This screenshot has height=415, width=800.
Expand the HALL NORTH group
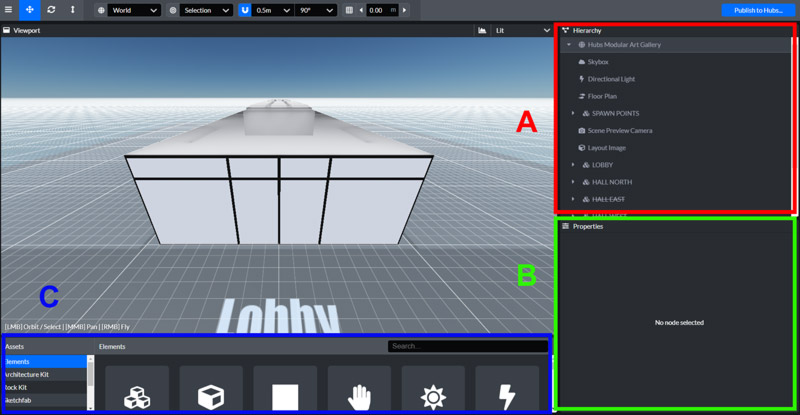click(x=573, y=182)
